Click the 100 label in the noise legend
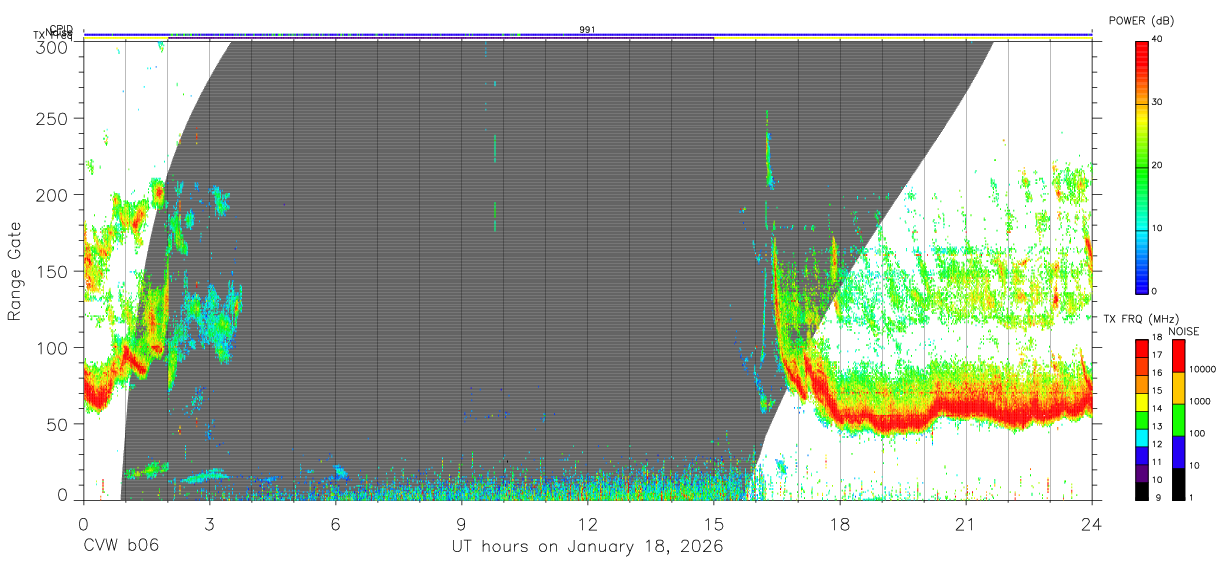The height and width of the screenshot is (567, 1228). 1198,433
